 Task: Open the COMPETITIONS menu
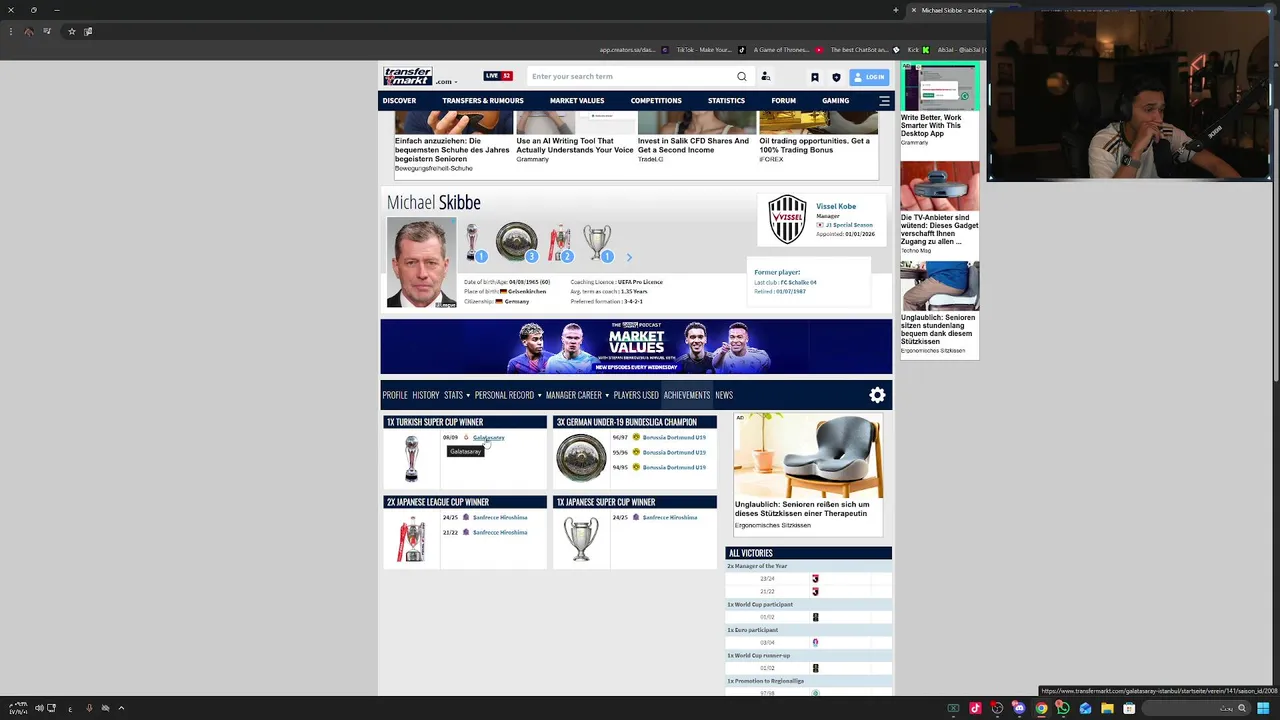(656, 100)
